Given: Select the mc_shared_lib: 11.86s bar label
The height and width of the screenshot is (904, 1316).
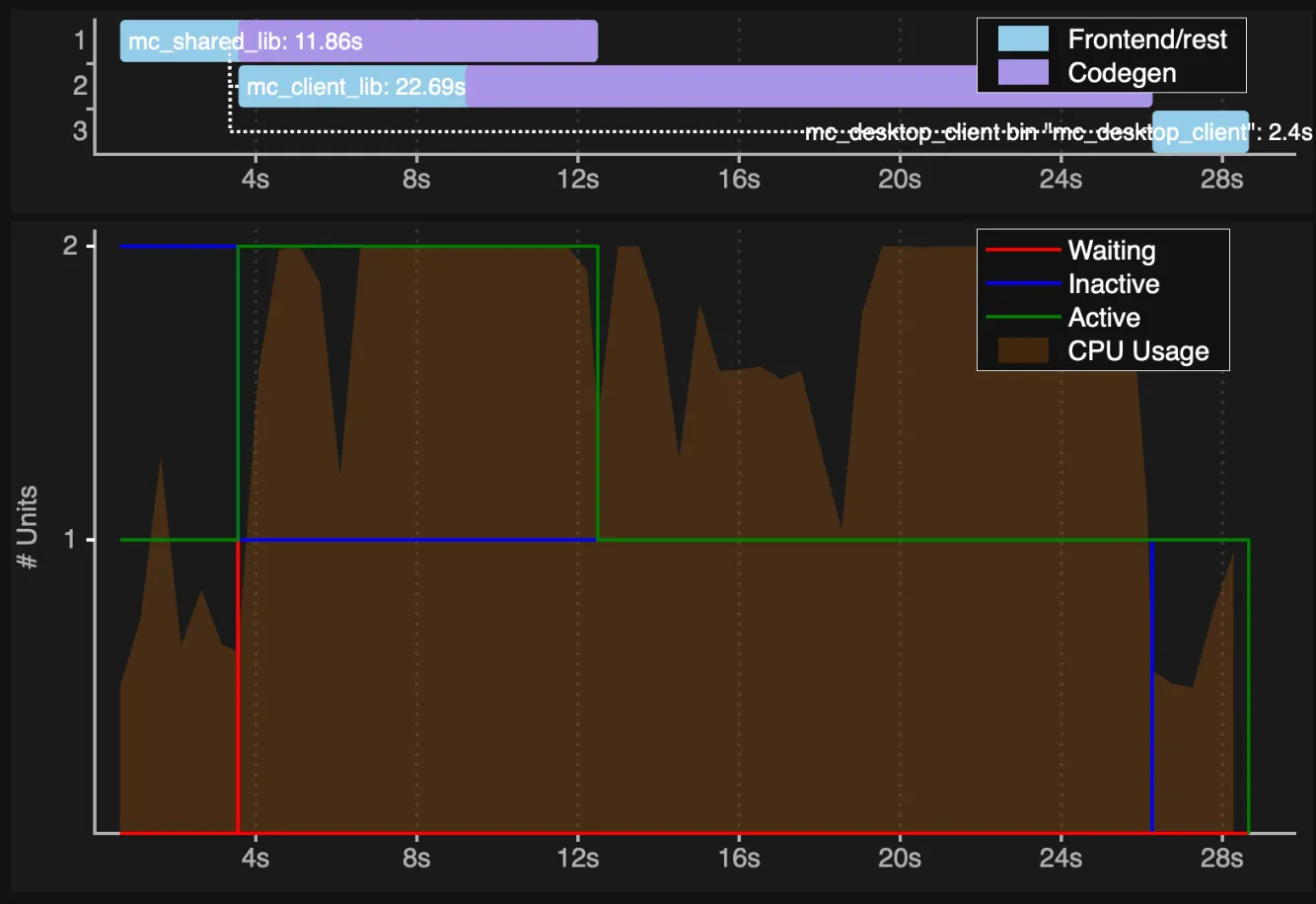Looking at the screenshot, I should [245, 41].
